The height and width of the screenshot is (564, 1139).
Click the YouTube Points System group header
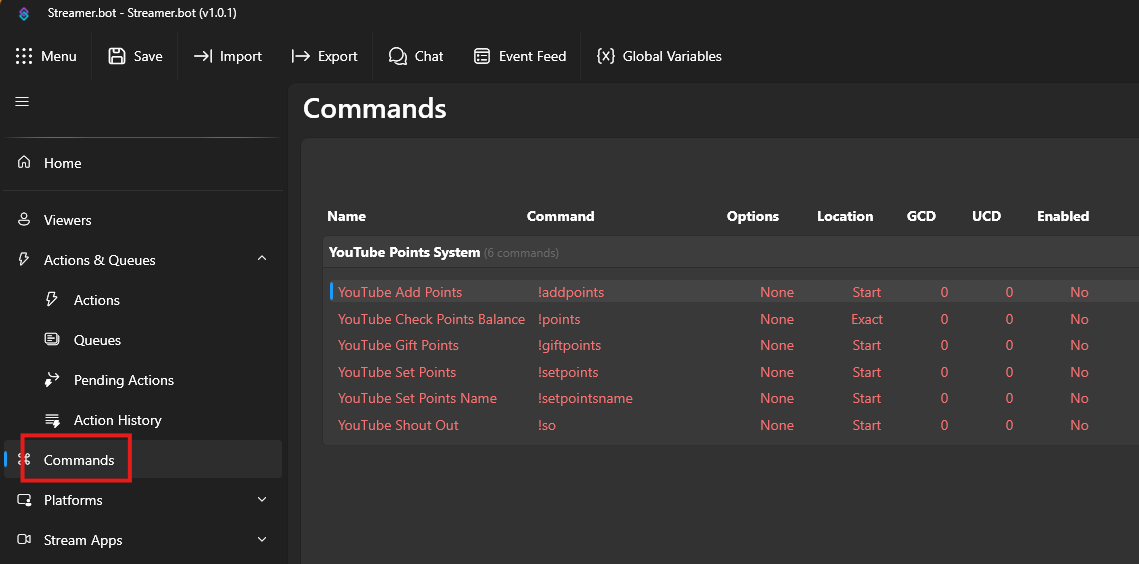tap(404, 252)
